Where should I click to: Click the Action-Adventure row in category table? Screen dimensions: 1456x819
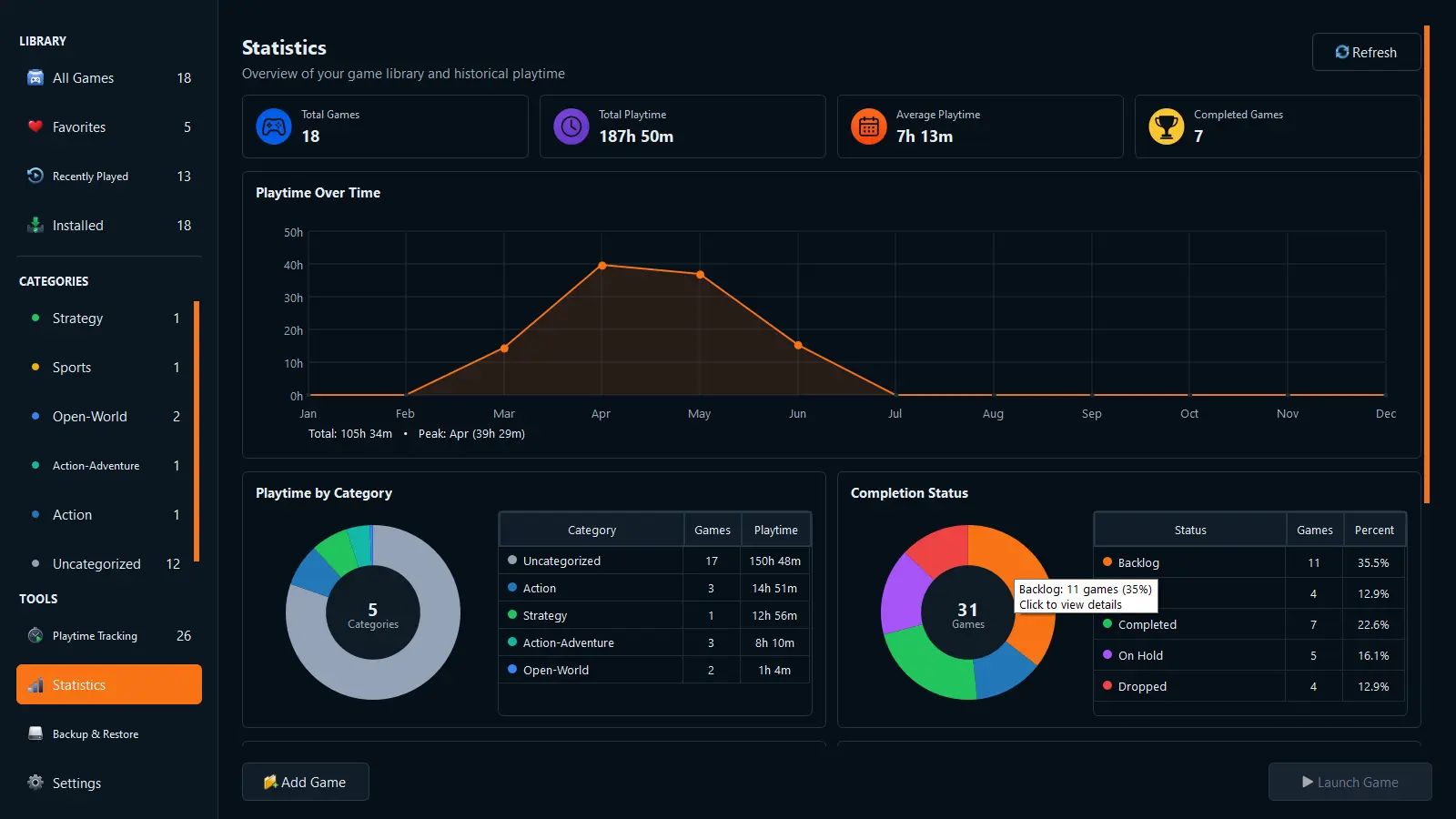tap(654, 642)
